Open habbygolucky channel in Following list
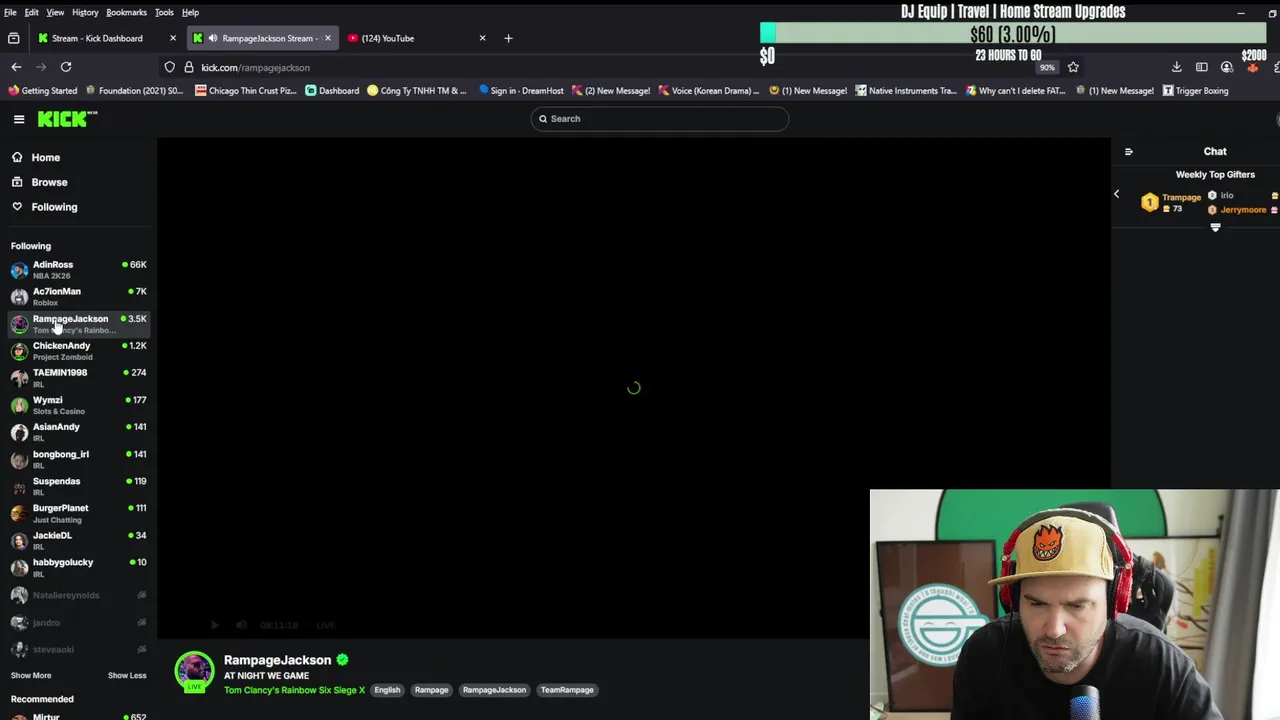The width and height of the screenshot is (1280, 720). point(78,567)
